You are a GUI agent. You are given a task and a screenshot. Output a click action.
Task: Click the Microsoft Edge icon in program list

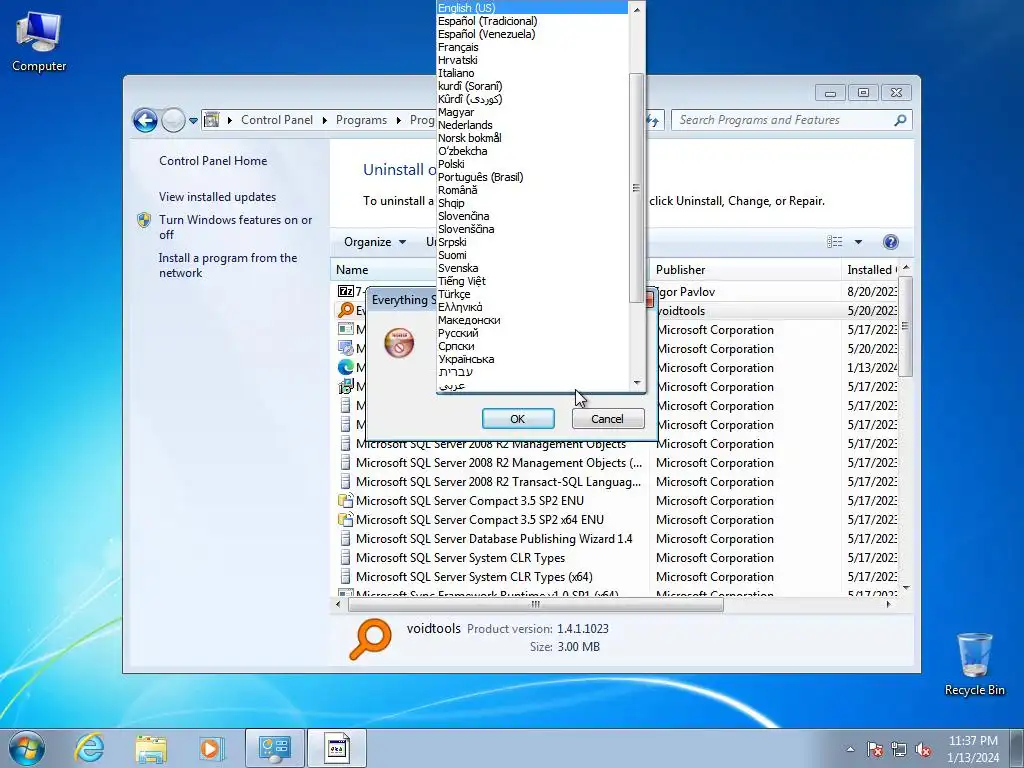(345, 368)
